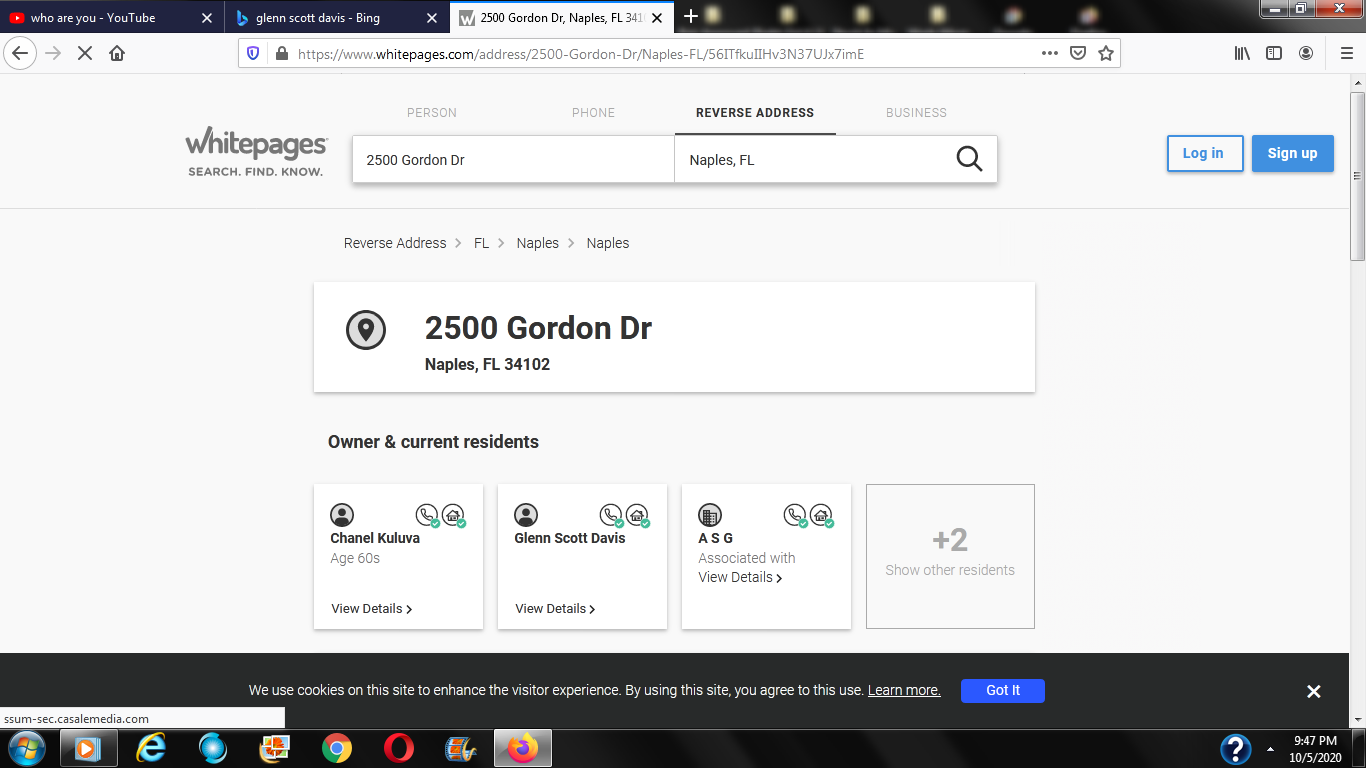This screenshot has width=1366, height=768.
Task: Stop page loading with the X icon
Action: click(x=85, y=54)
